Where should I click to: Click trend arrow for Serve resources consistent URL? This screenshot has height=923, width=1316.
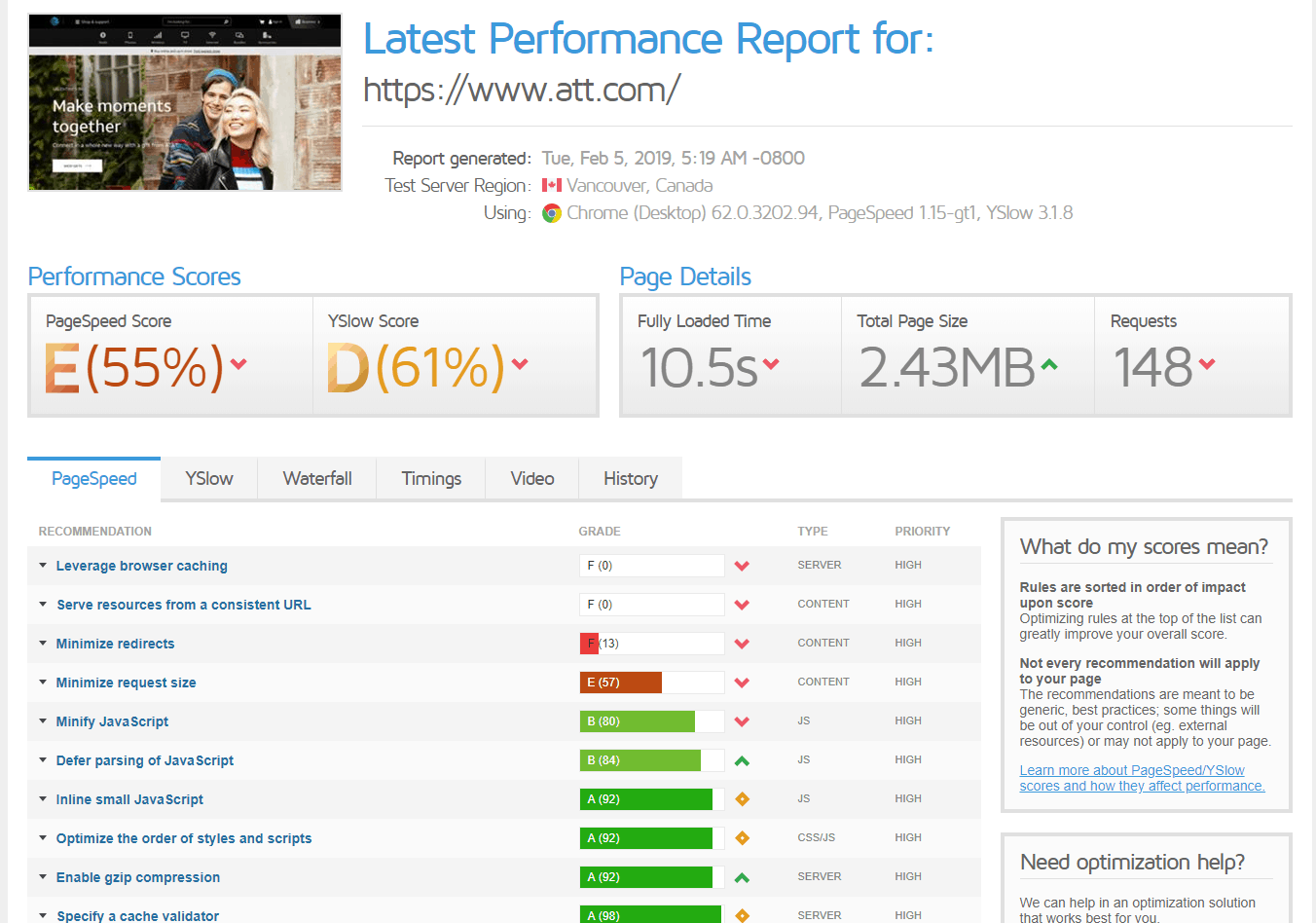(x=742, y=605)
